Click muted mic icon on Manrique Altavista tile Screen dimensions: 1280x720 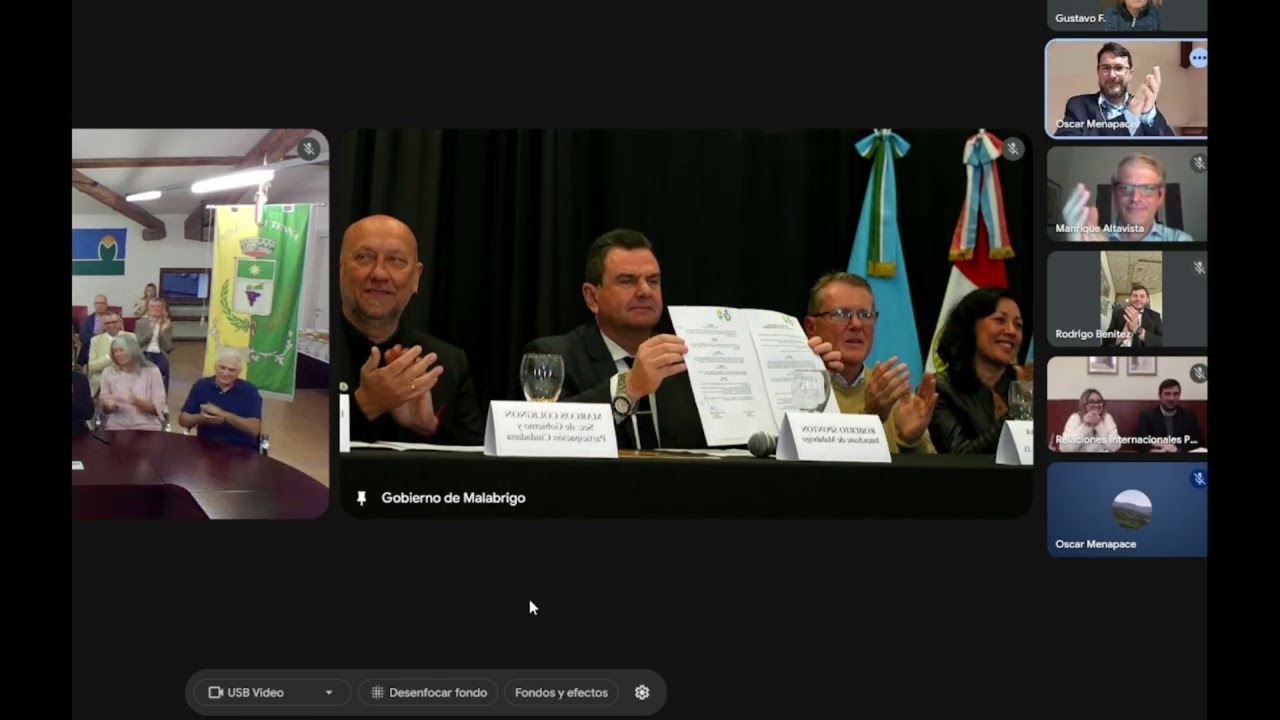[x=1198, y=163]
